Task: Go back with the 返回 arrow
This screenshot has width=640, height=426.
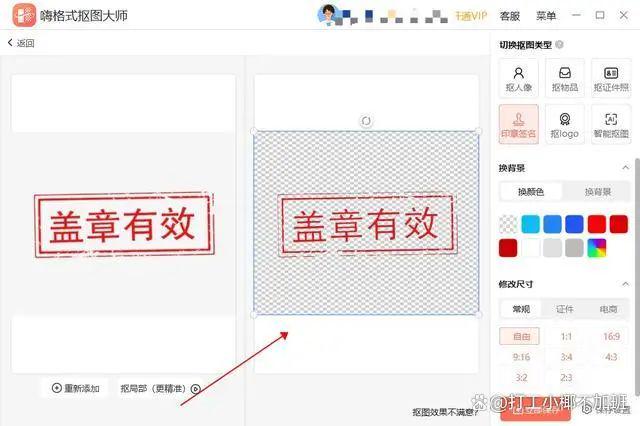Action: [x=21, y=43]
